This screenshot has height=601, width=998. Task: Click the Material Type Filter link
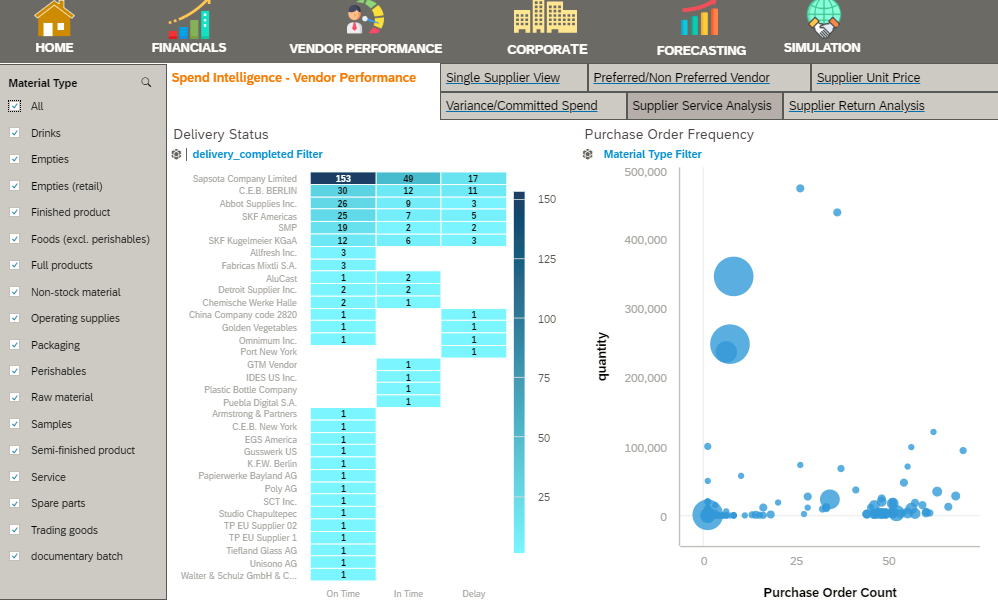(652, 154)
